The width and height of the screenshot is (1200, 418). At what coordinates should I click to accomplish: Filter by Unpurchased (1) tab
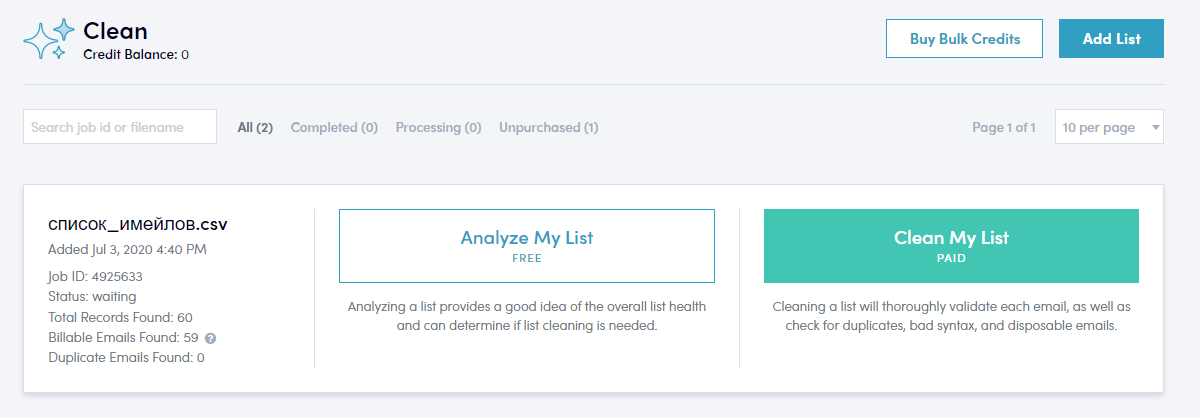[549, 127]
